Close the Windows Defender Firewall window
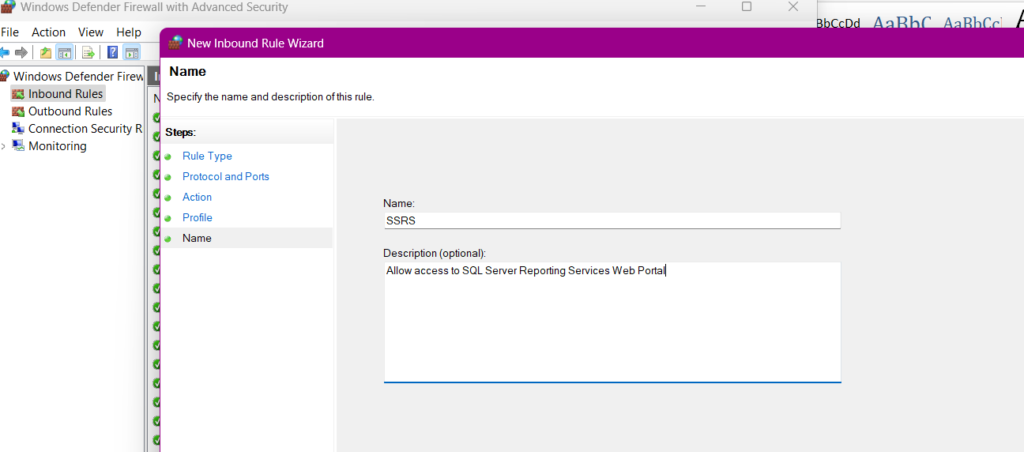1024x452 pixels. (x=793, y=7)
